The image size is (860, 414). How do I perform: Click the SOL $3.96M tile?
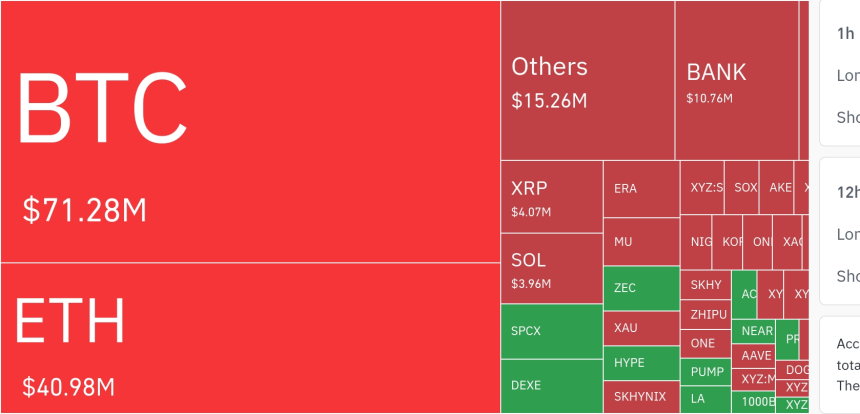click(x=552, y=268)
